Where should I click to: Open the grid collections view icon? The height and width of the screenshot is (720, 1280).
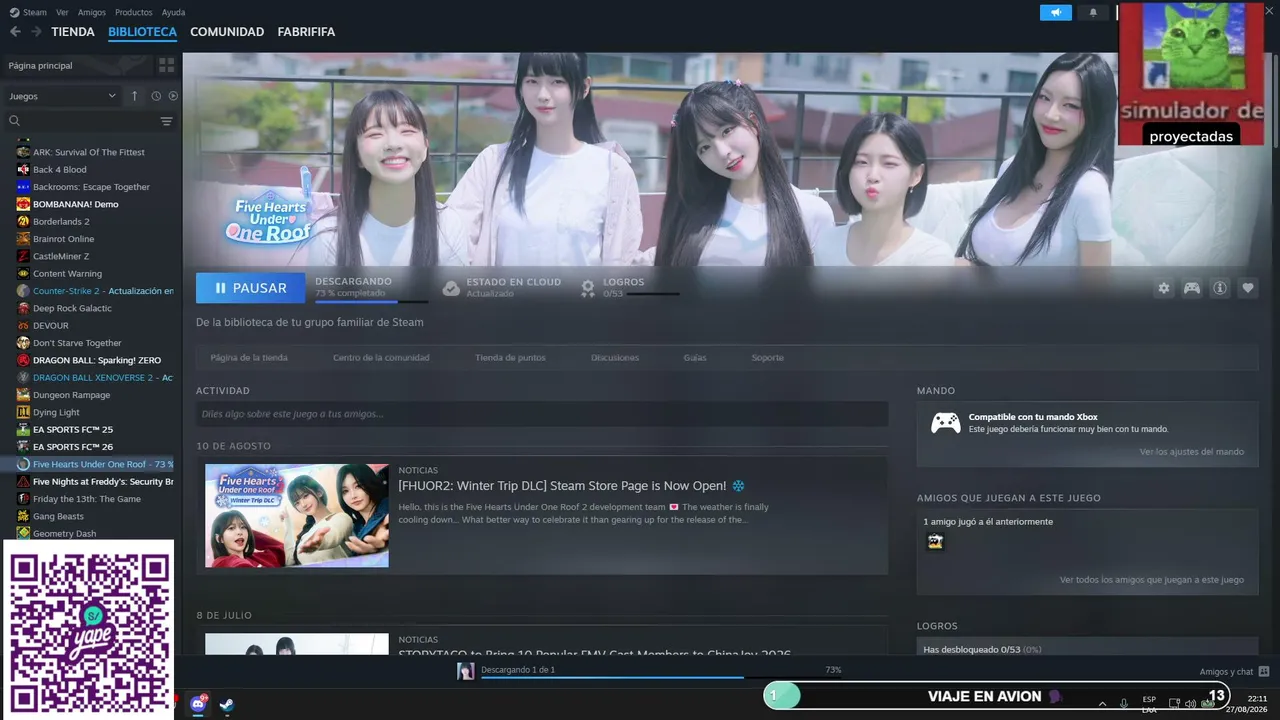tap(166, 65)
